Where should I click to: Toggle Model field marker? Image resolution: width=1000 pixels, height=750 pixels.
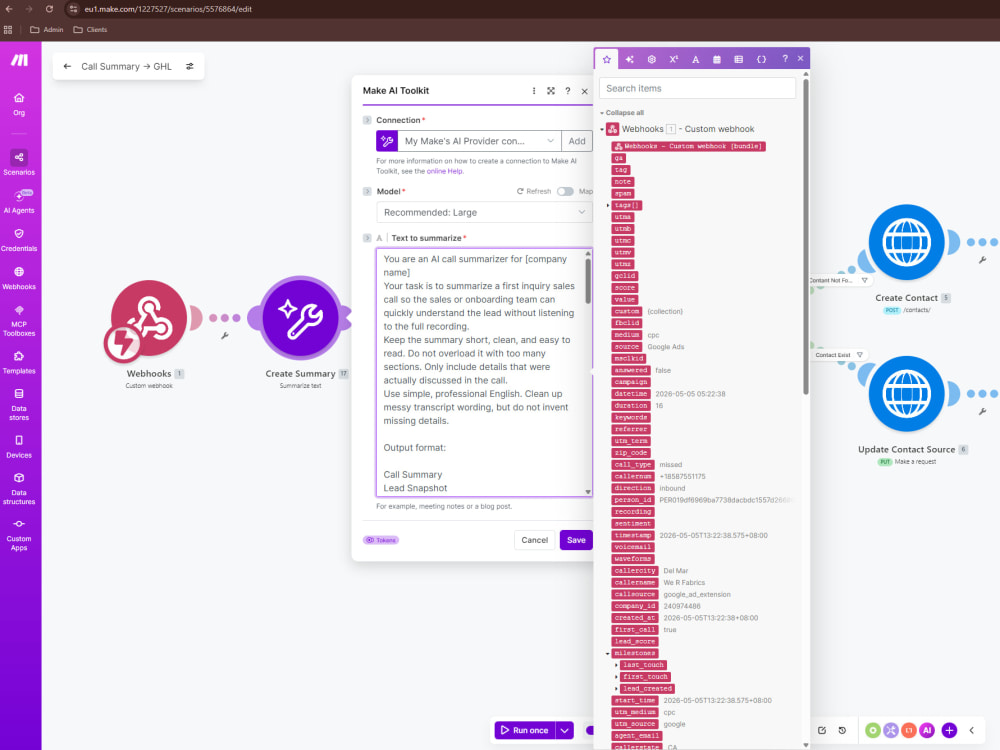pyautogui.click(x=367, y=191)
